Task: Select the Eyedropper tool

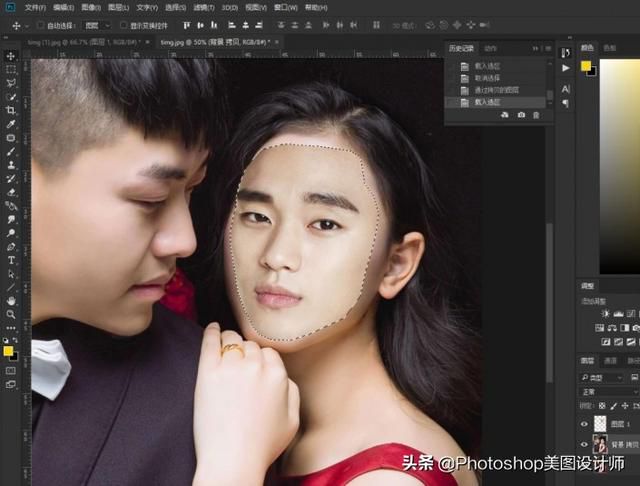Action: (11, 124)
